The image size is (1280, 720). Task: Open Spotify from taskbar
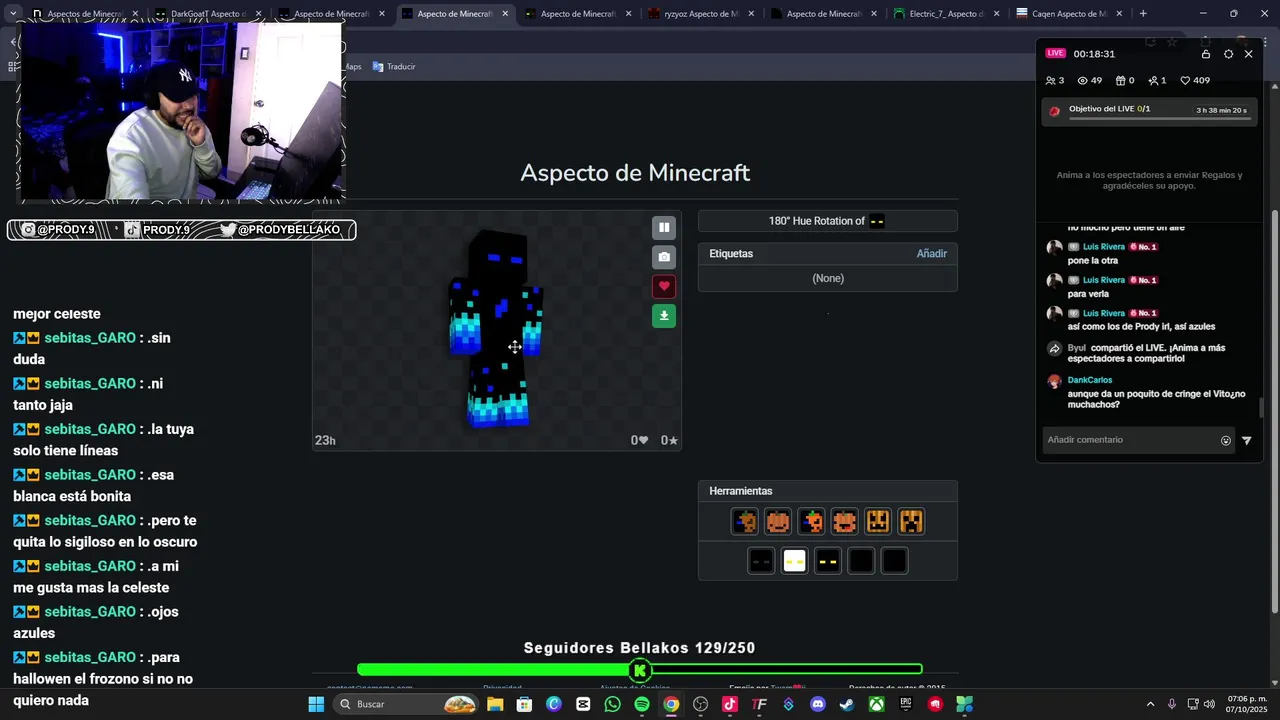642,704
